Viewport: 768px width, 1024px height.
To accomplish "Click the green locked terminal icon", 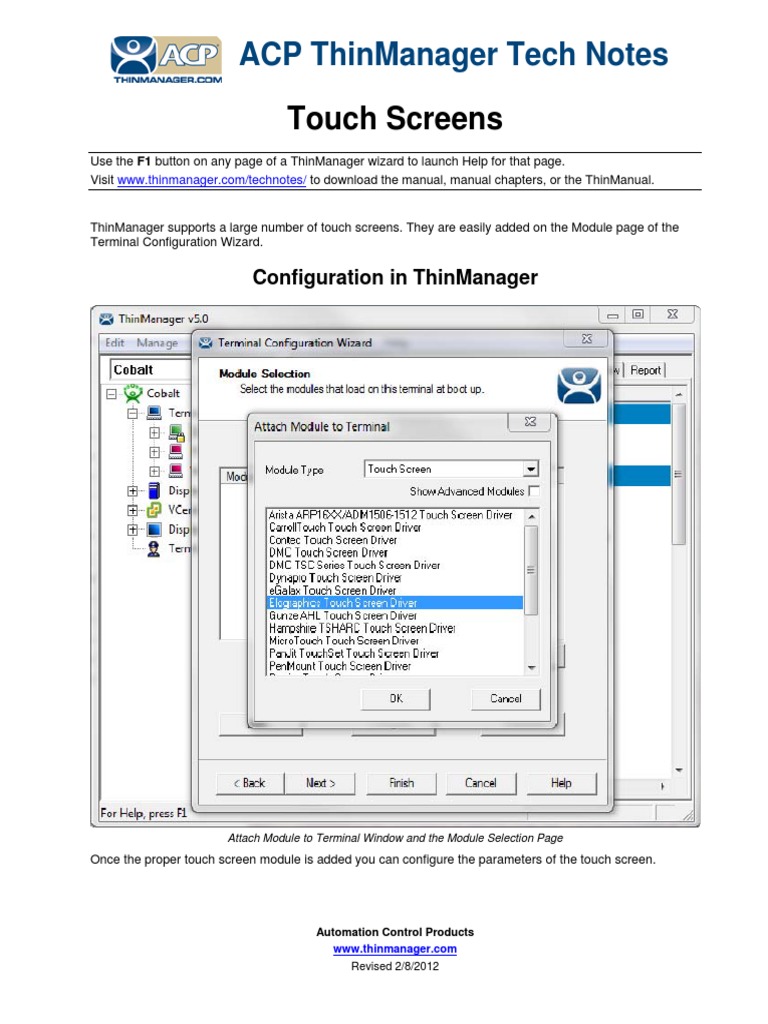I will pyautogui.click(x=176, y=432).
